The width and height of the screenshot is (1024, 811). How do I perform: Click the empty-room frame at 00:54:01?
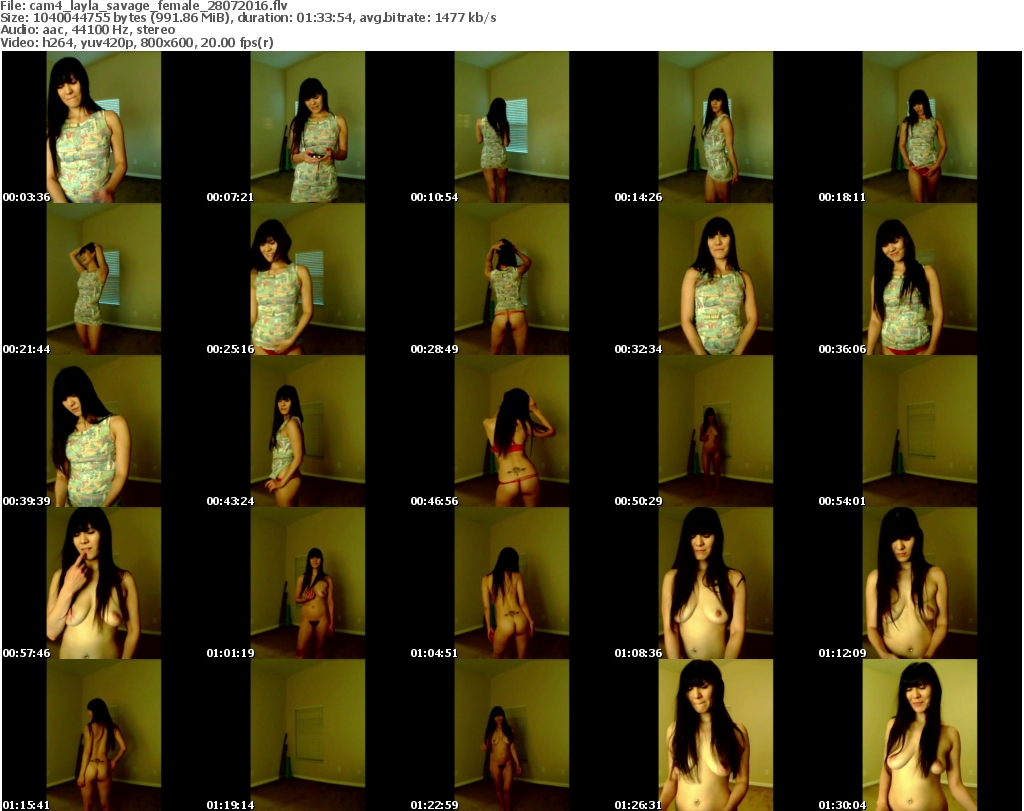point(920,432)
